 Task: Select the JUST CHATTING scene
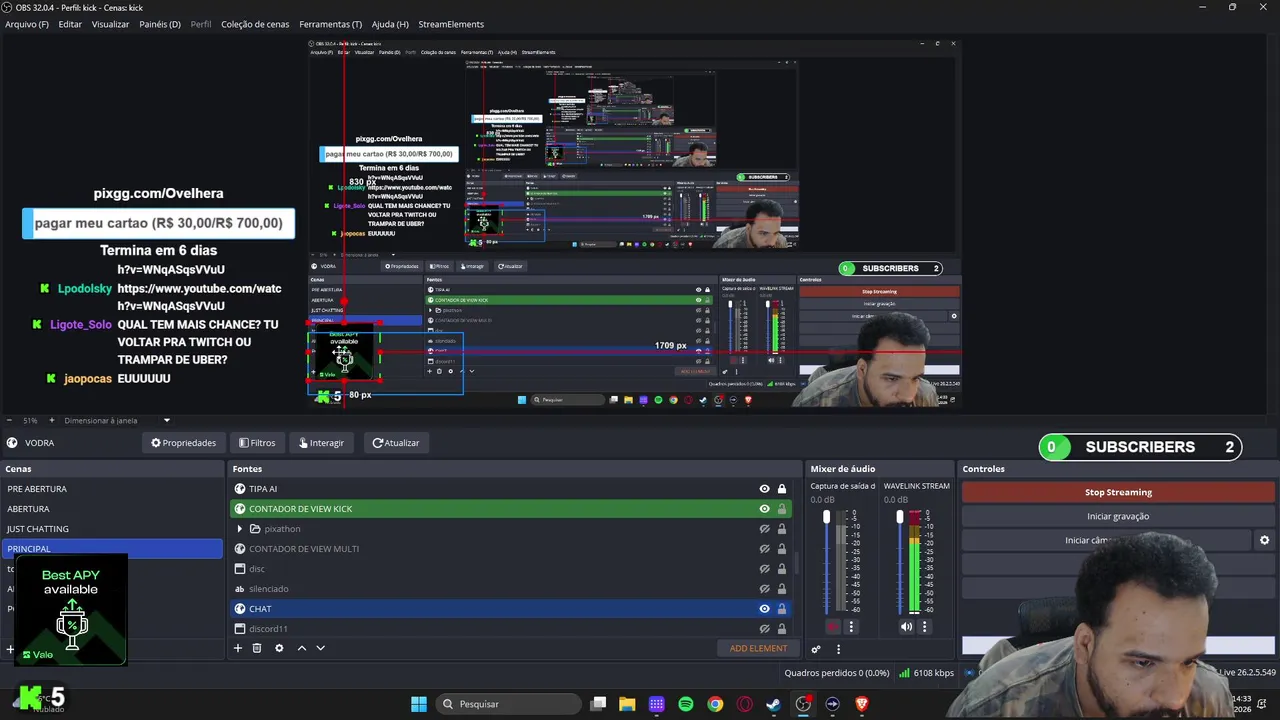tap(112, 529)
